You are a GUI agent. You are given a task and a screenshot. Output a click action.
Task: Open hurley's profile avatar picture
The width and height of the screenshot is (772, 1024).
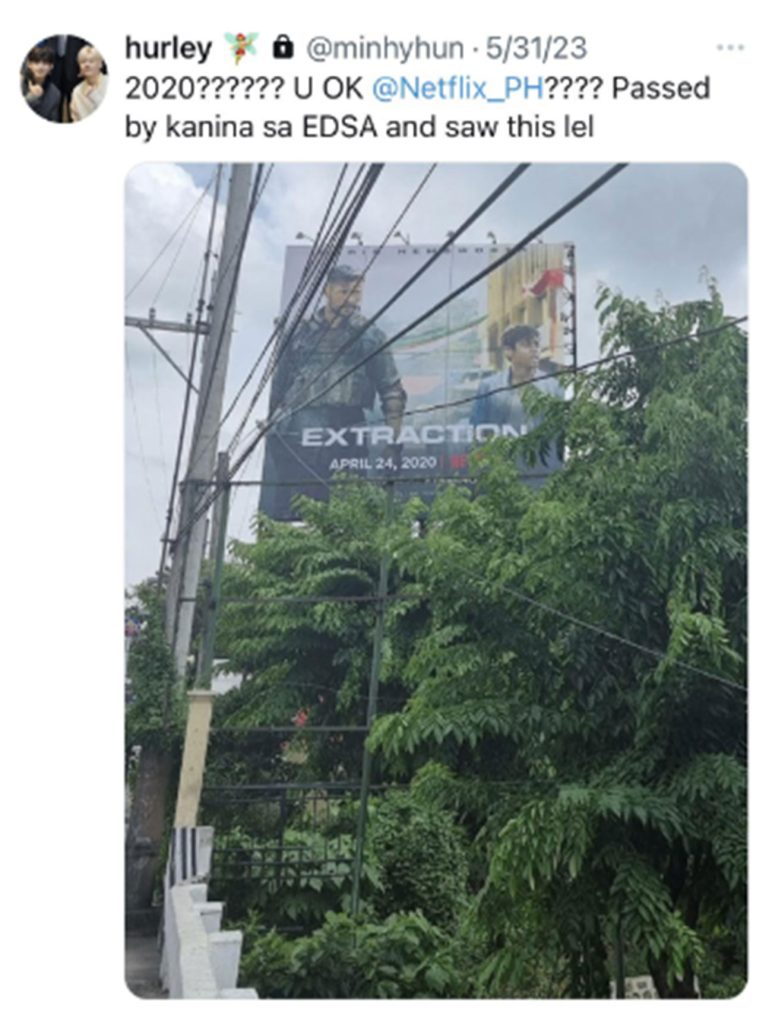coord(64,78)
